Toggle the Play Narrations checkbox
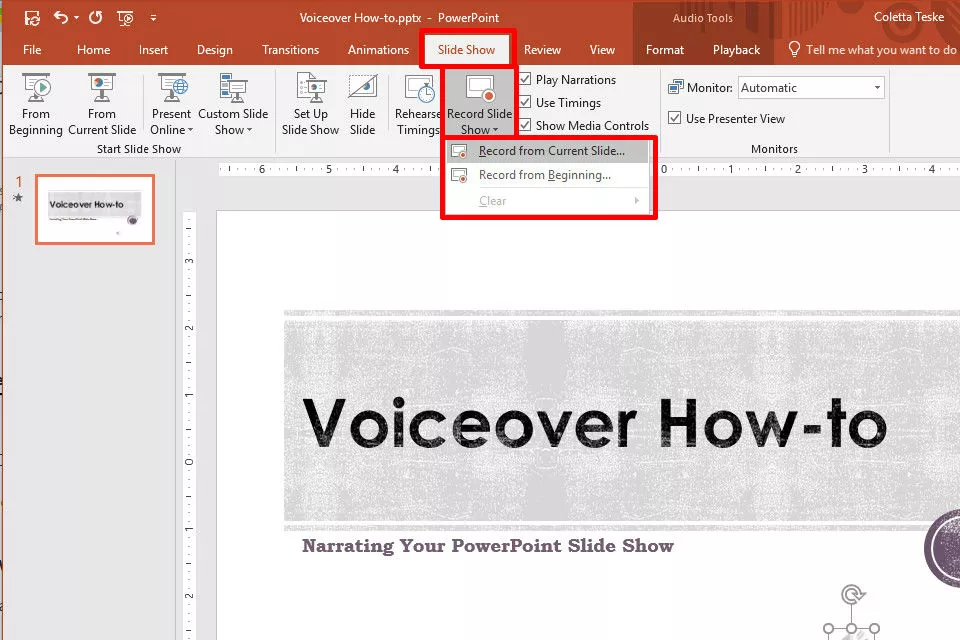This screenshot has width=960, height=640. (525, 80)
